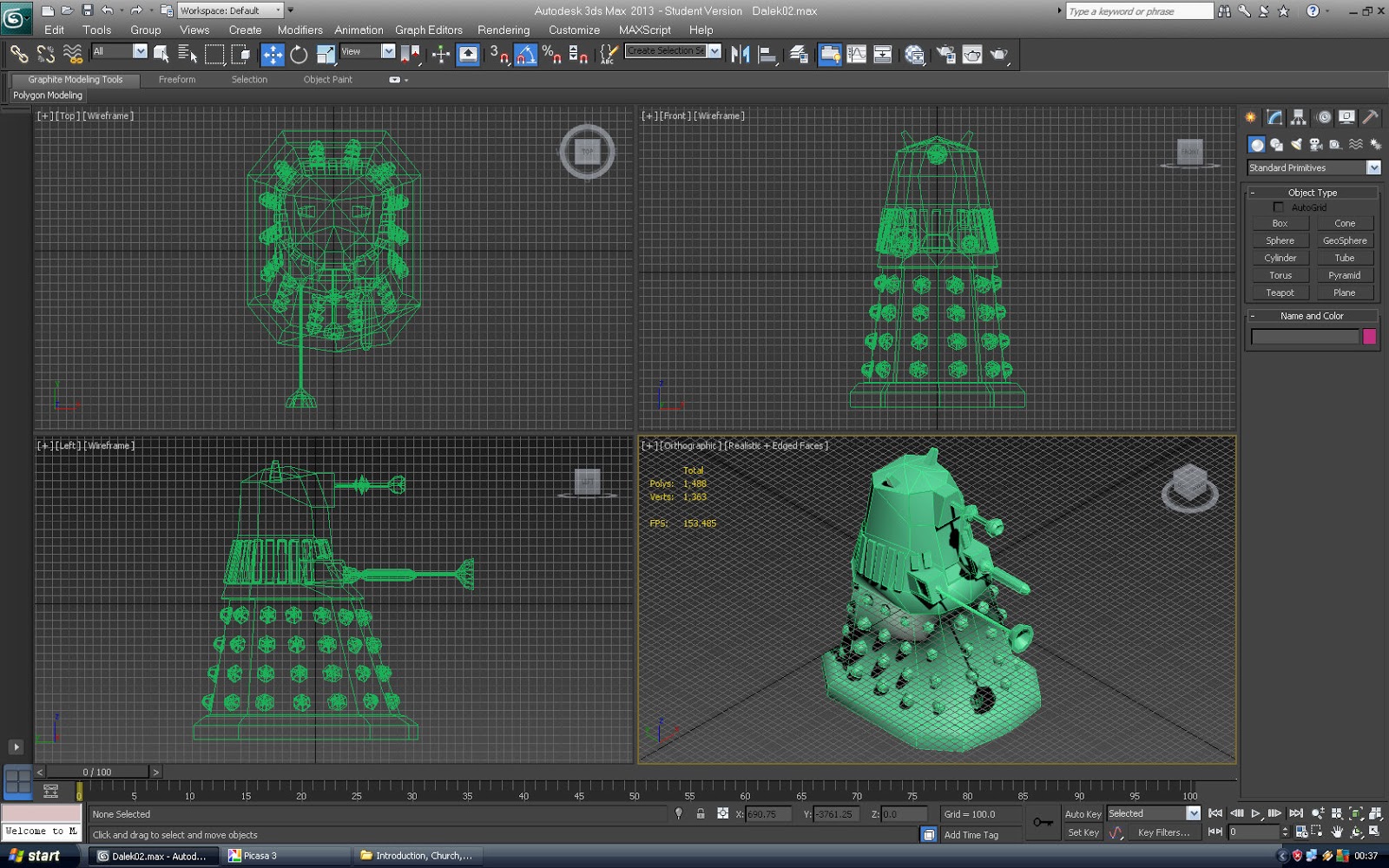Click the object color swatch
The width and height of the screenshot is (1389, 868).
1369,337
